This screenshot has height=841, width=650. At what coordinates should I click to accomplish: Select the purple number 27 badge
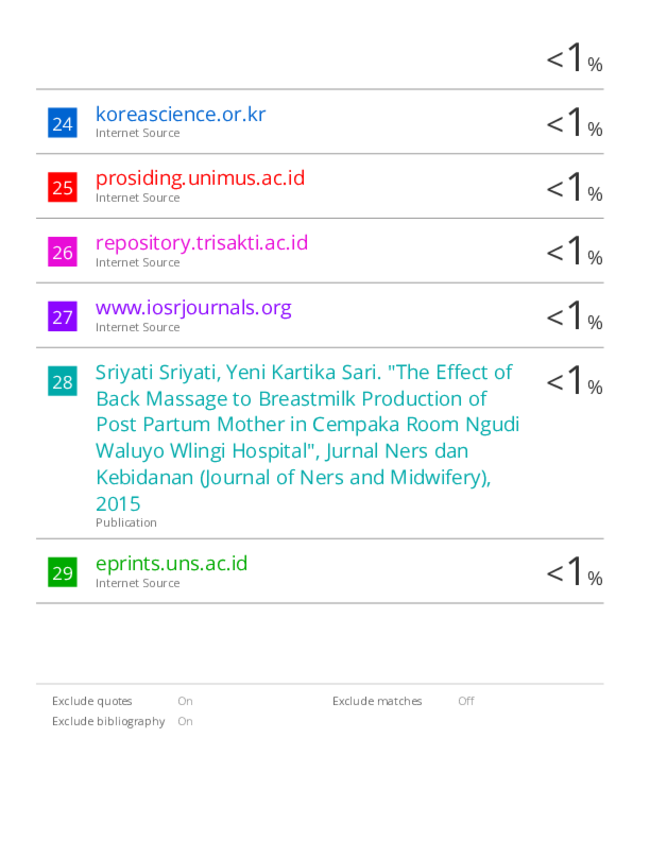tap(62, 317)
